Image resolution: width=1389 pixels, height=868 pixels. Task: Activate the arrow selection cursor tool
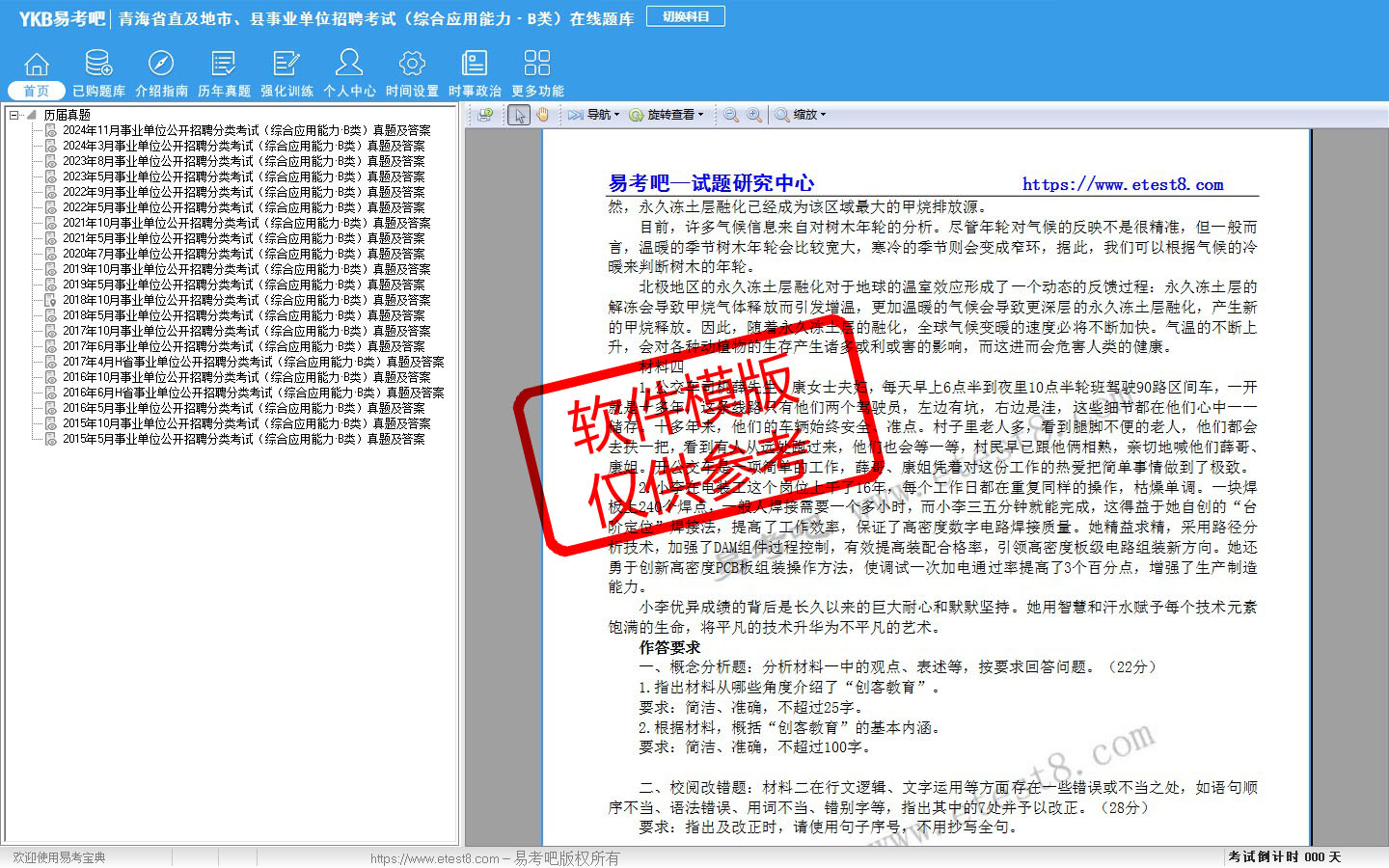[x=520, y=115]
